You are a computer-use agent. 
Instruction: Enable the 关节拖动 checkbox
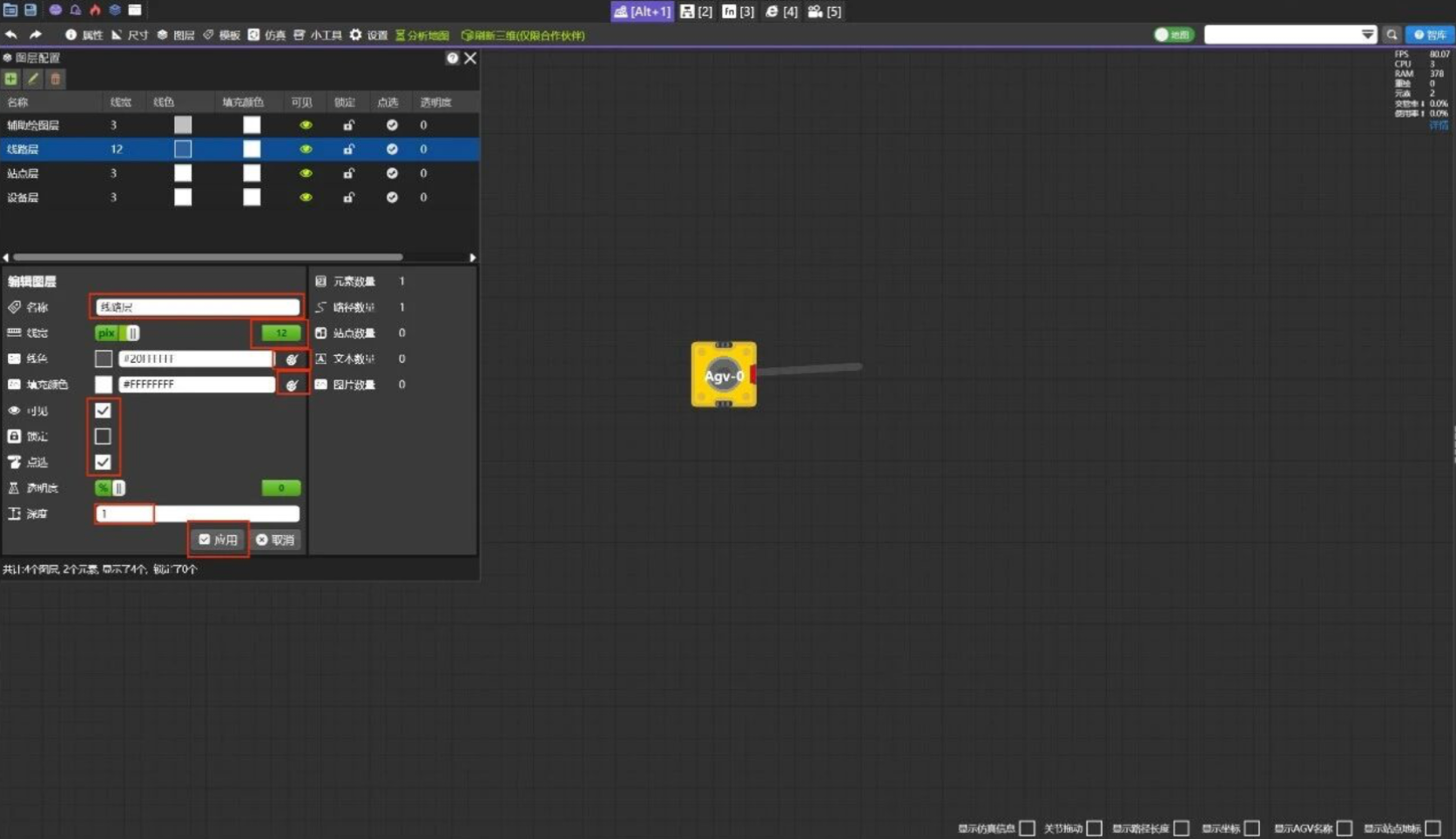[1094, 829]
